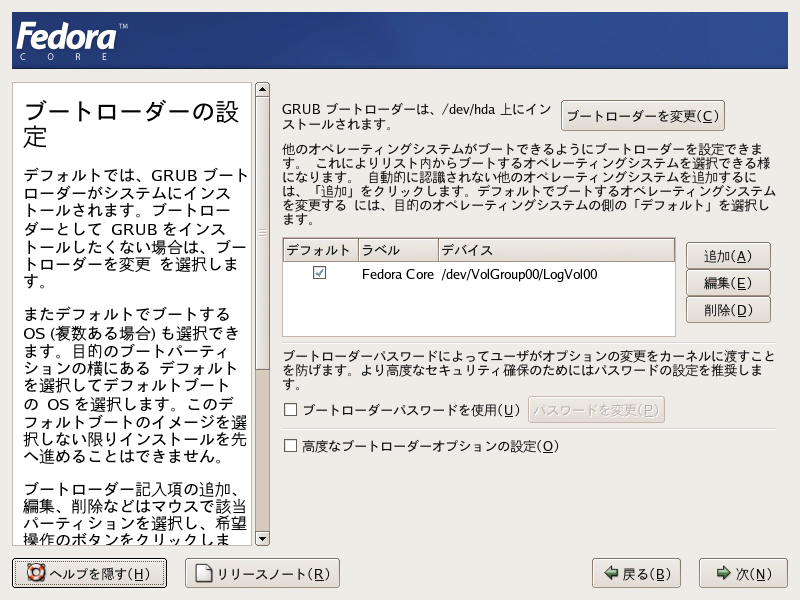Click the GRUB /dev/hda install location text
This screenshot has width=800, height=600.
pyautogui.click(x=416, y=116)
